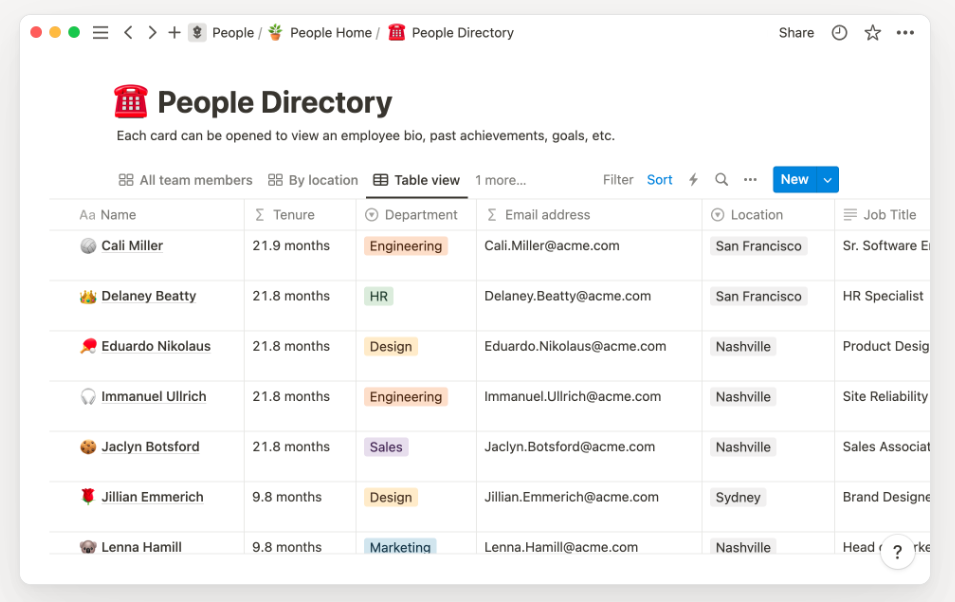Open help question mark button
Screen dimensions: 955x602
[897, 551]
